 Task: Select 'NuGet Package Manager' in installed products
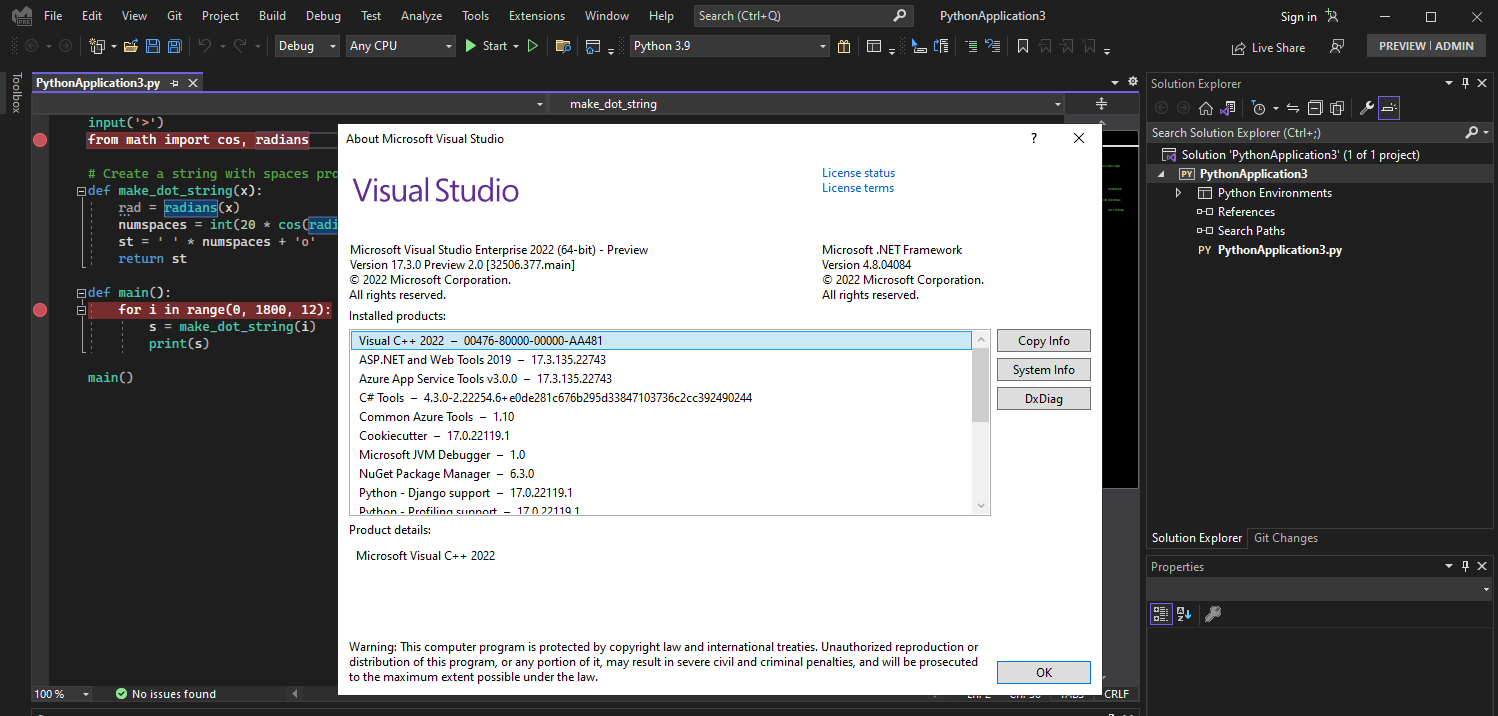(x=661, y=474)
